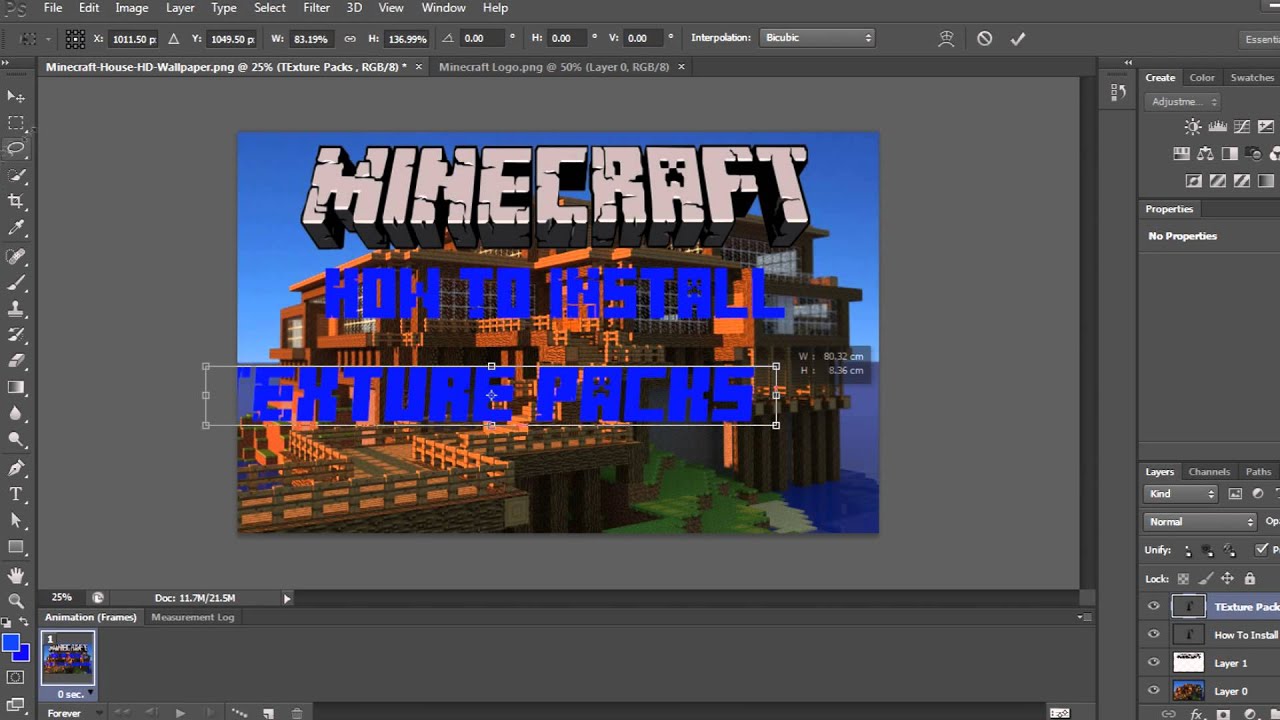The width and height of the screenshot is (1280, 720).
Task: Open the layer Kind filter dropdown
Action: coord(1181,494)
